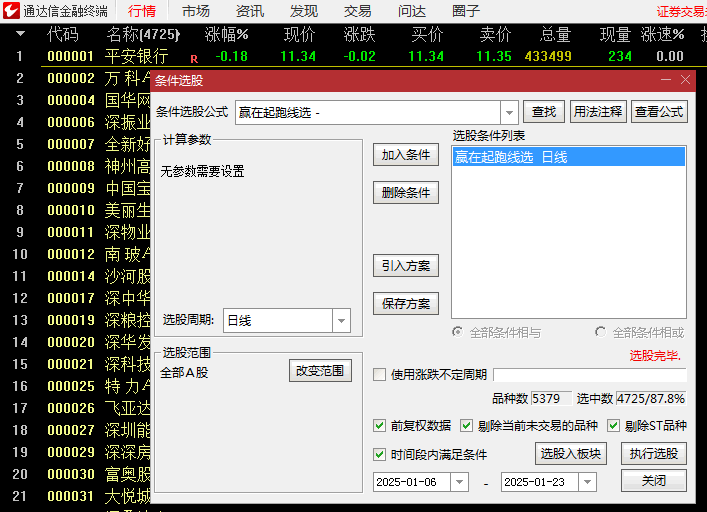Toggle the 剔除ST品种 checkbox

tap(613, 425)
